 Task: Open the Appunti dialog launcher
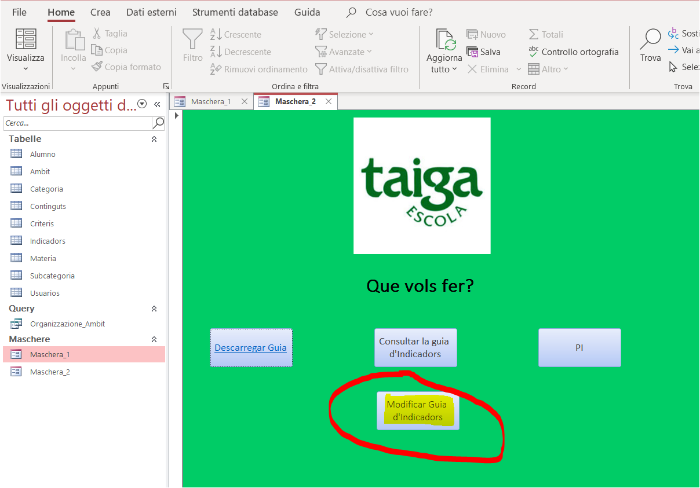[166, 86]
